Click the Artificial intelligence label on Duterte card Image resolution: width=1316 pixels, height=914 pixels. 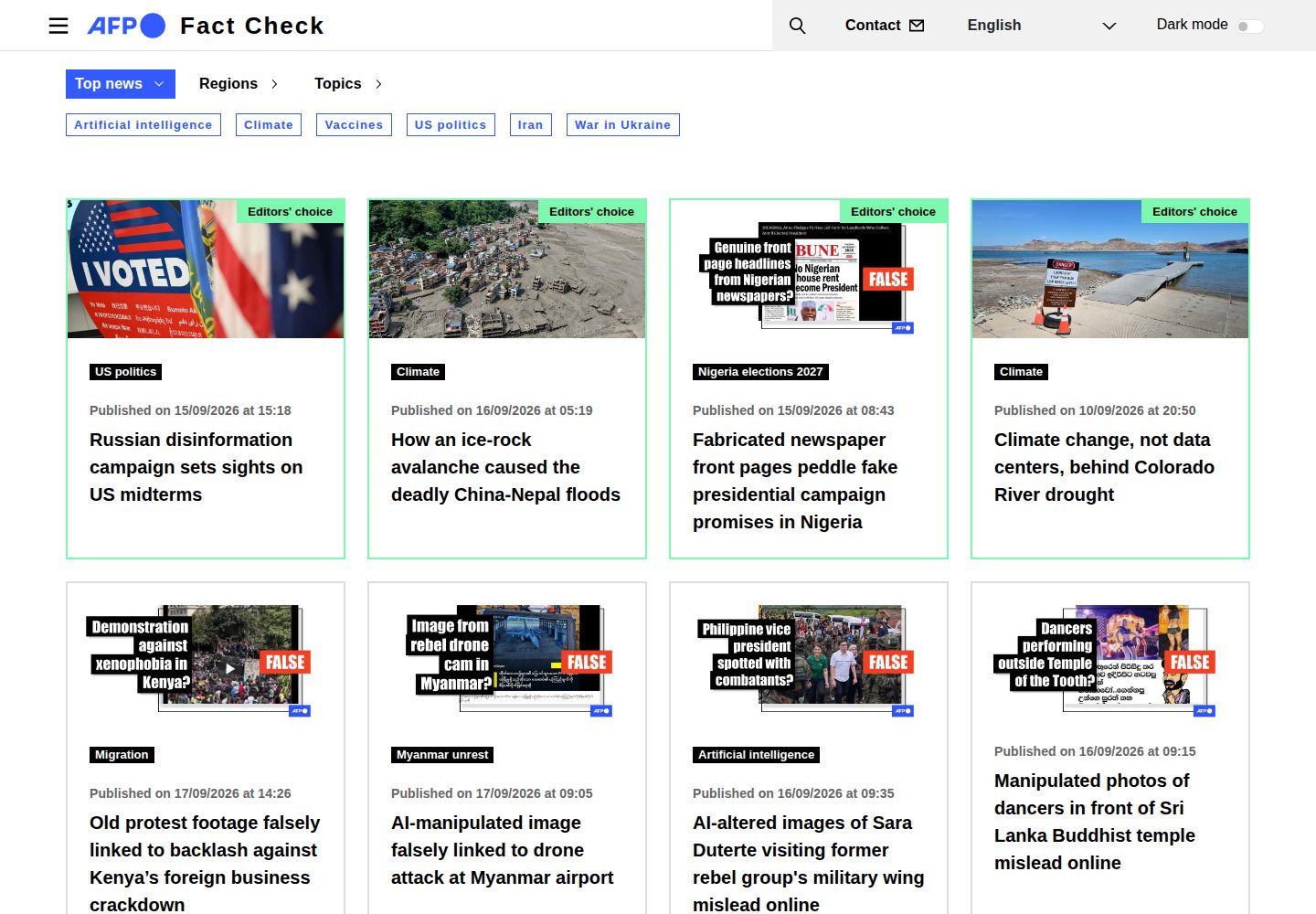[x=756, y=755]
